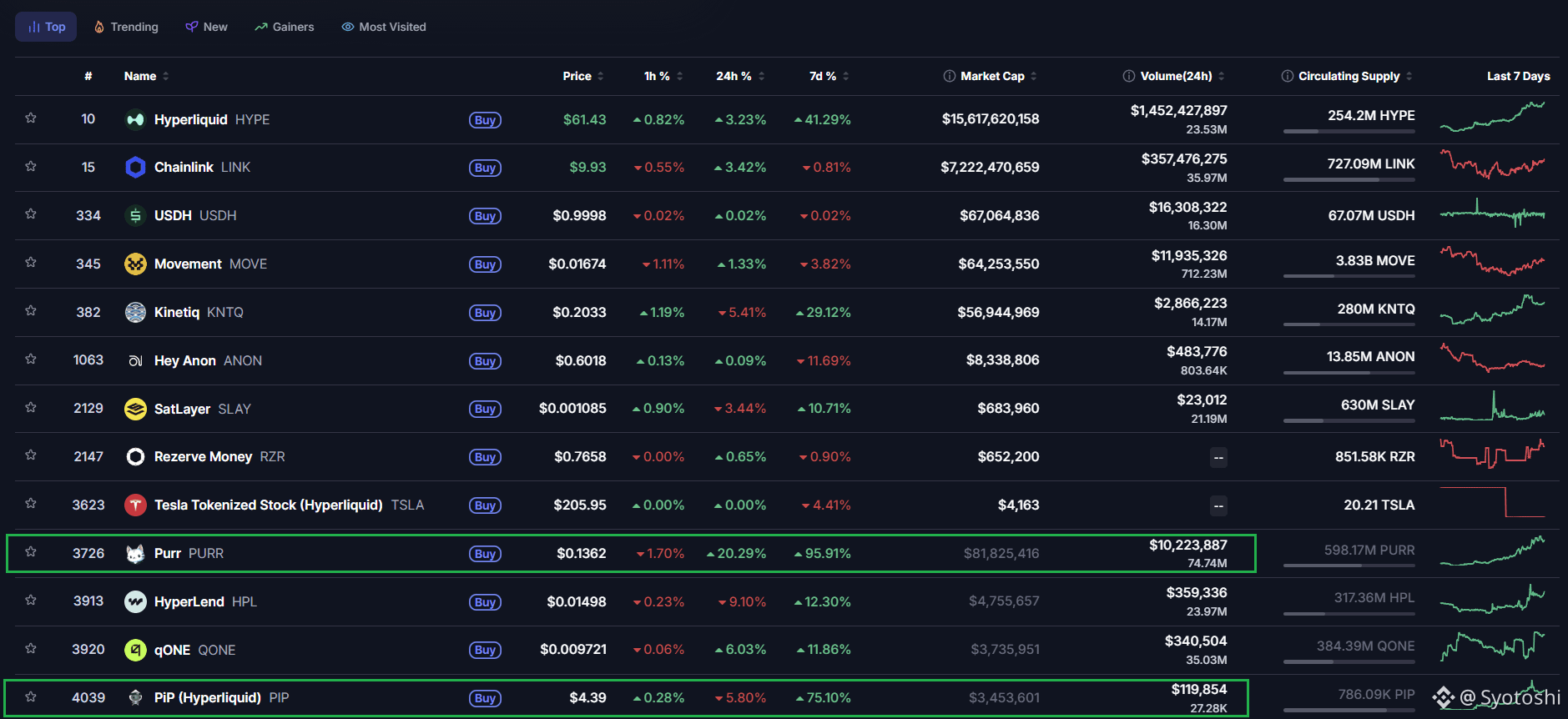Sort by 24h % change
The height and width of the screenshot is (719, 1568).
click(x=739, y=76)
